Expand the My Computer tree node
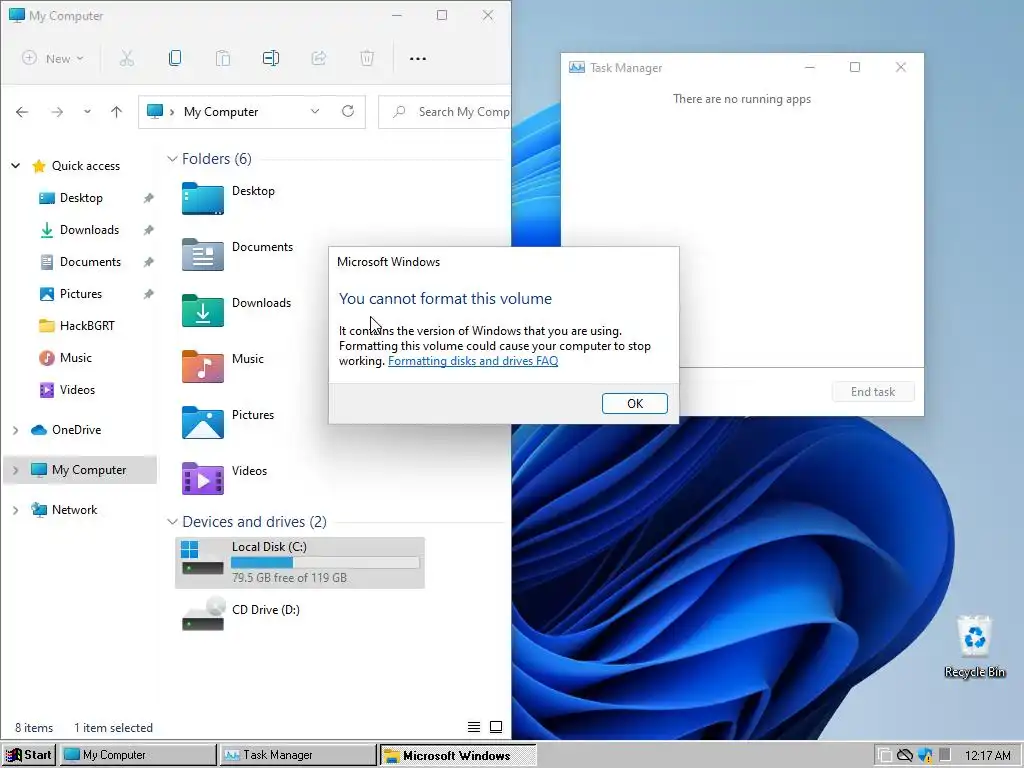The image size is (1024, 768). point(16,470)
